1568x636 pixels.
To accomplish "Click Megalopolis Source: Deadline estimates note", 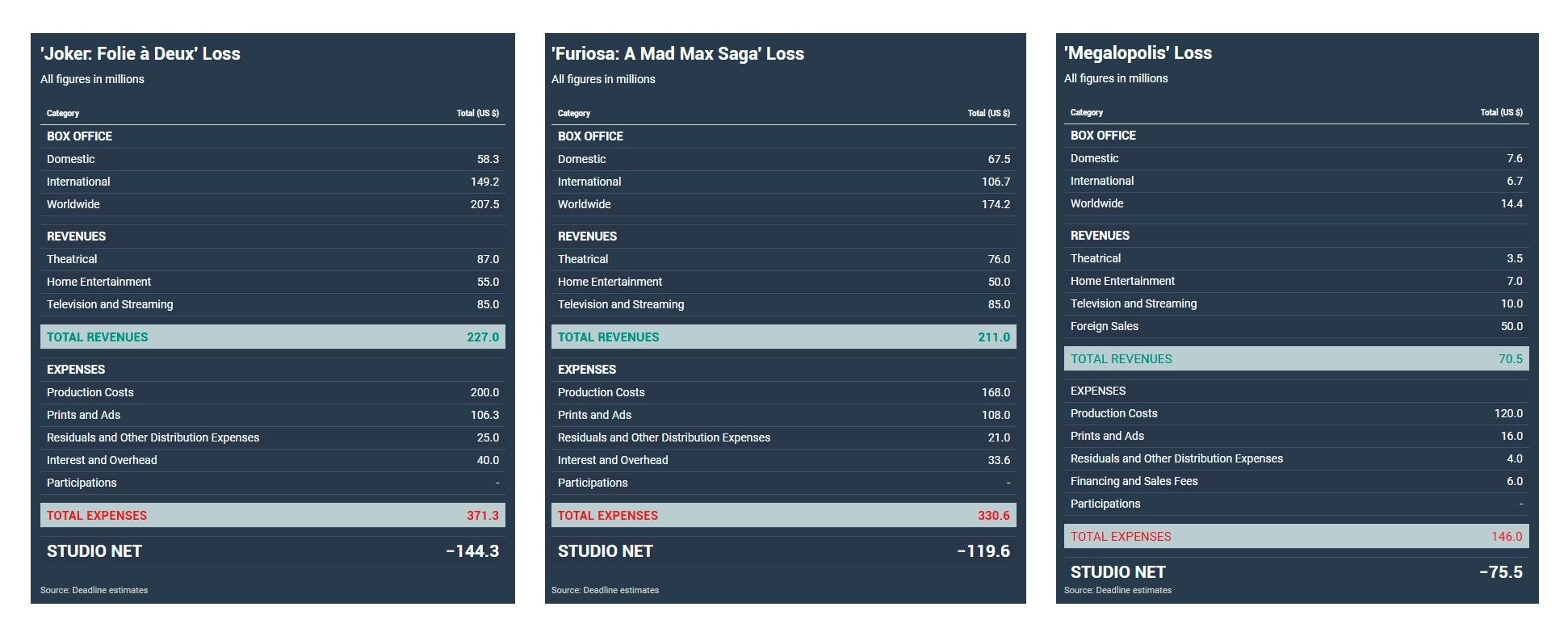I will pos(1118,590).
